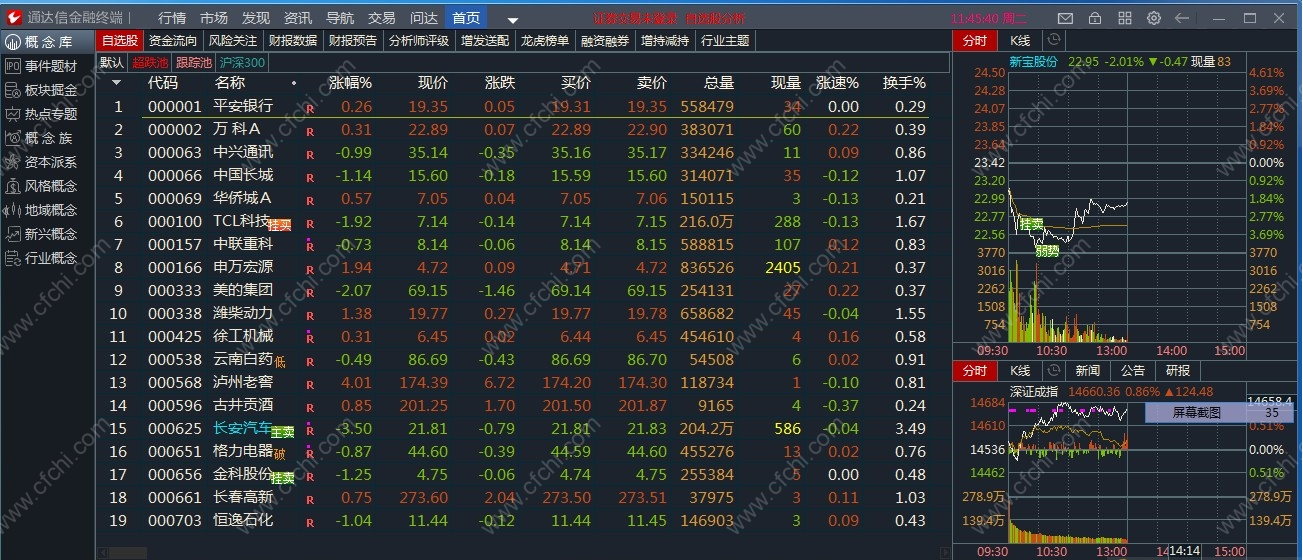Screen dimensions: 1303x560
Task: Click the history clock icon beside upper K线
Action: pyautogui.click(x=1052, y=40)
